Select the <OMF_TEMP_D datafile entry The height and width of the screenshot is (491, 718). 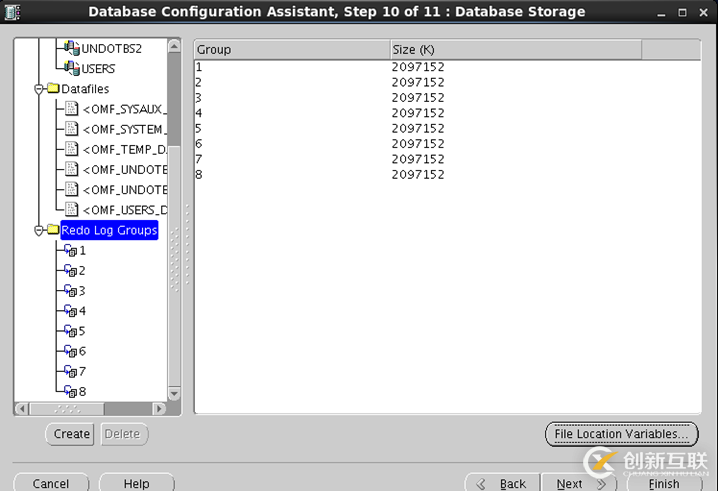point(125,149)
